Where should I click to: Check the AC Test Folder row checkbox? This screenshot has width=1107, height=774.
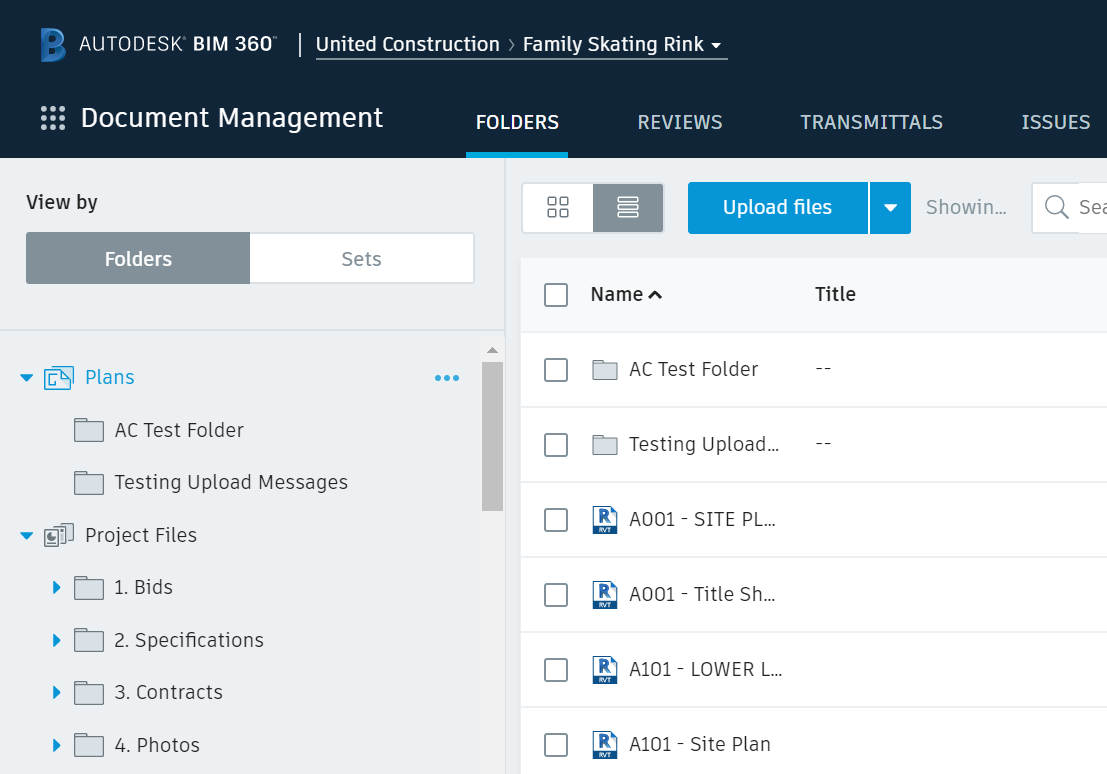pyautogui.click(x=556, y=369)
